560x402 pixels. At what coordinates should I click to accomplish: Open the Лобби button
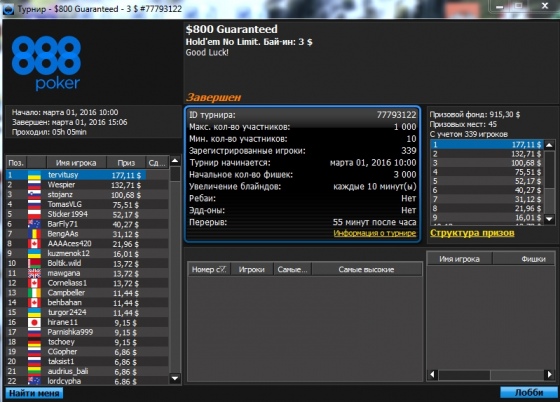coord(529,392)
